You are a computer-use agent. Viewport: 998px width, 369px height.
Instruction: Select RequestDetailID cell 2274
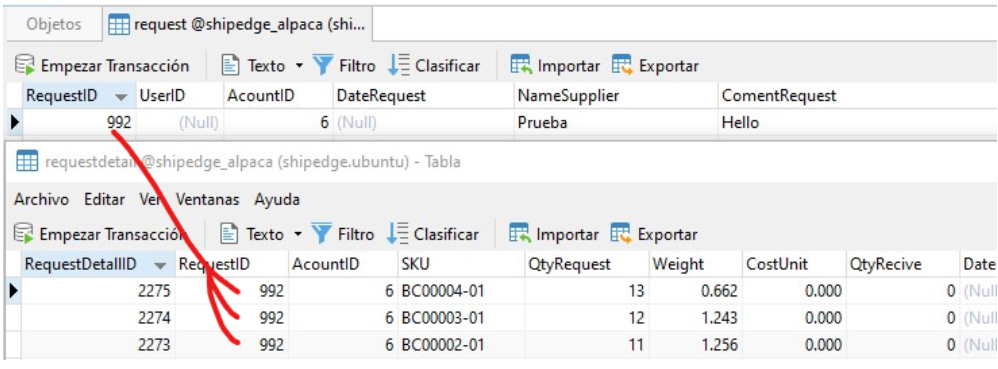tap(99, 318)
